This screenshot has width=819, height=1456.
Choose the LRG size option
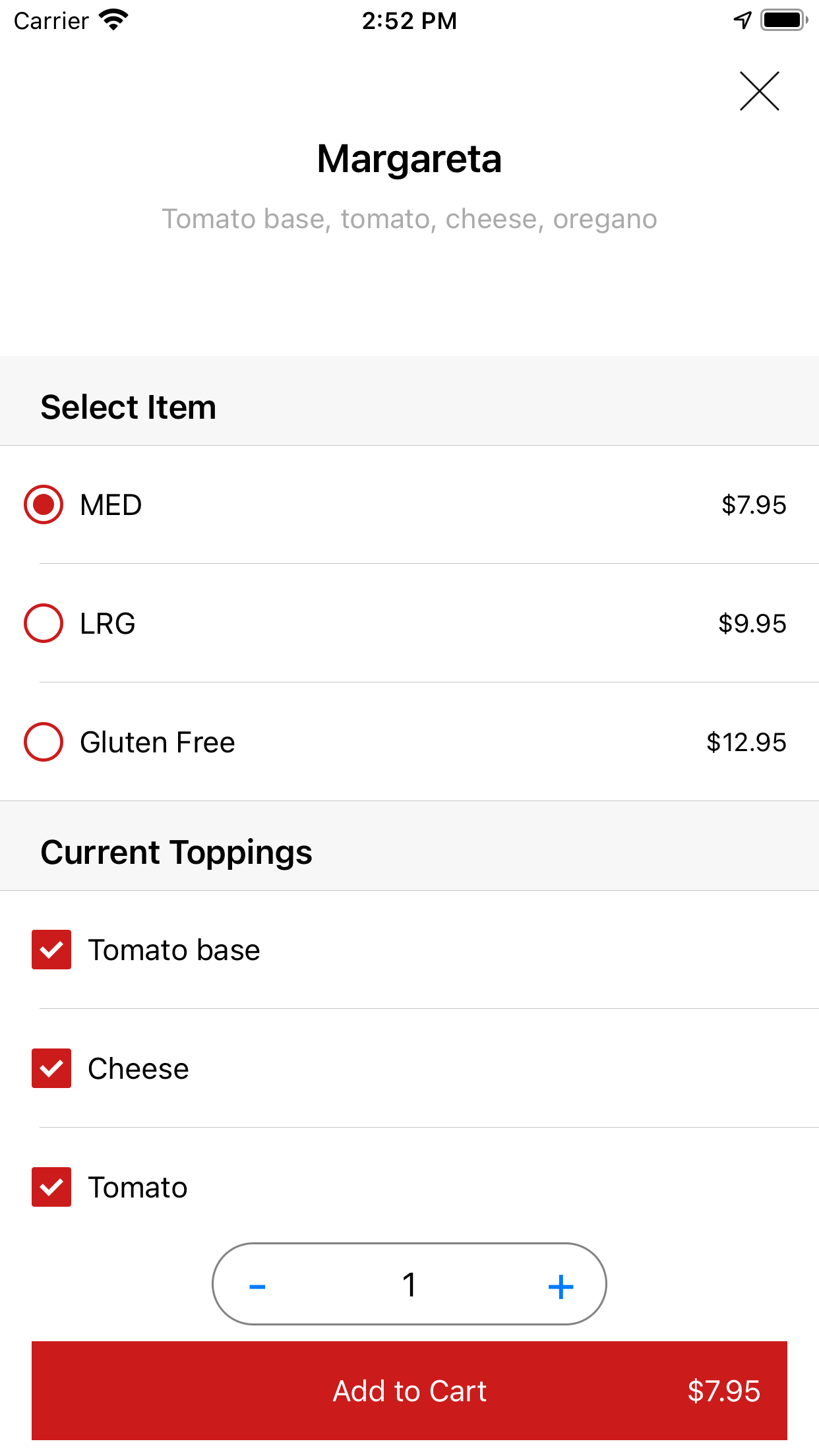[44, 623]
